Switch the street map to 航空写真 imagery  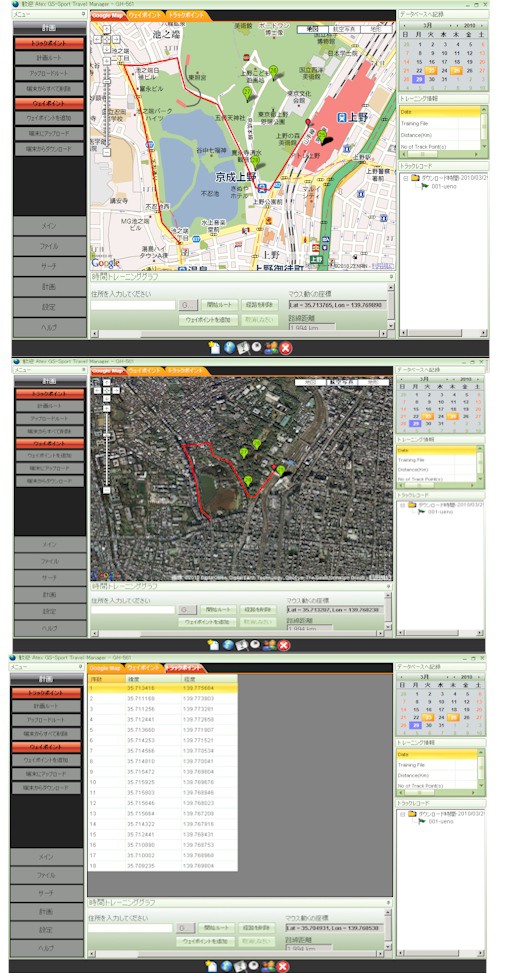(x=344, y=29)
